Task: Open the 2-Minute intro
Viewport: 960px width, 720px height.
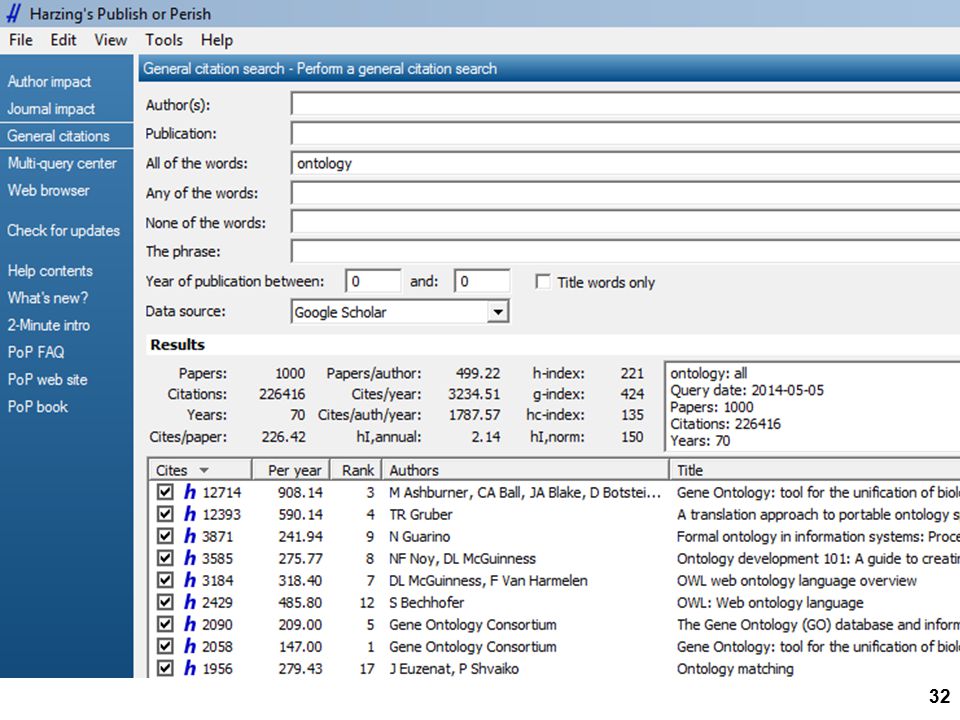Action: 48,324
